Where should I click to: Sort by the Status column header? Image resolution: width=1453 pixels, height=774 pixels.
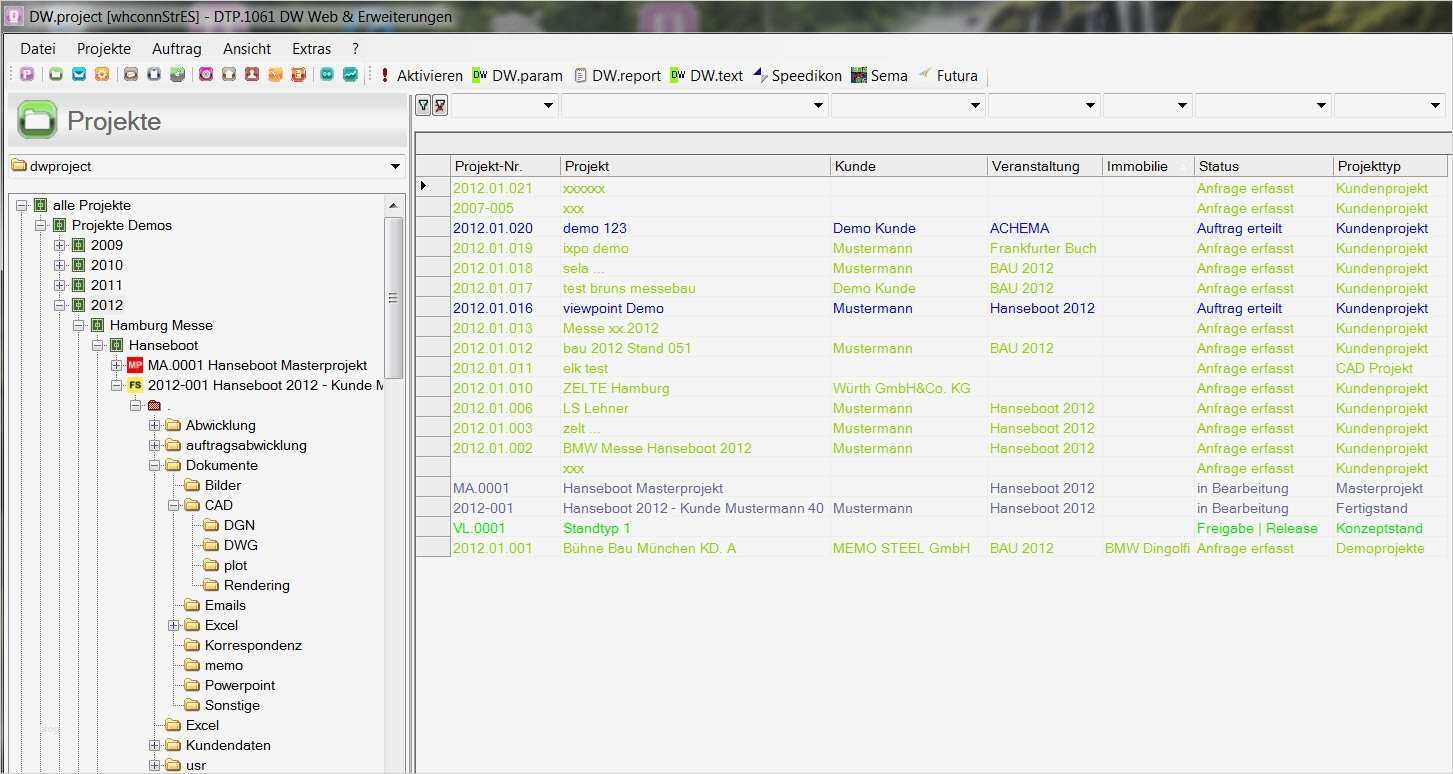(x=1264, y=166)
